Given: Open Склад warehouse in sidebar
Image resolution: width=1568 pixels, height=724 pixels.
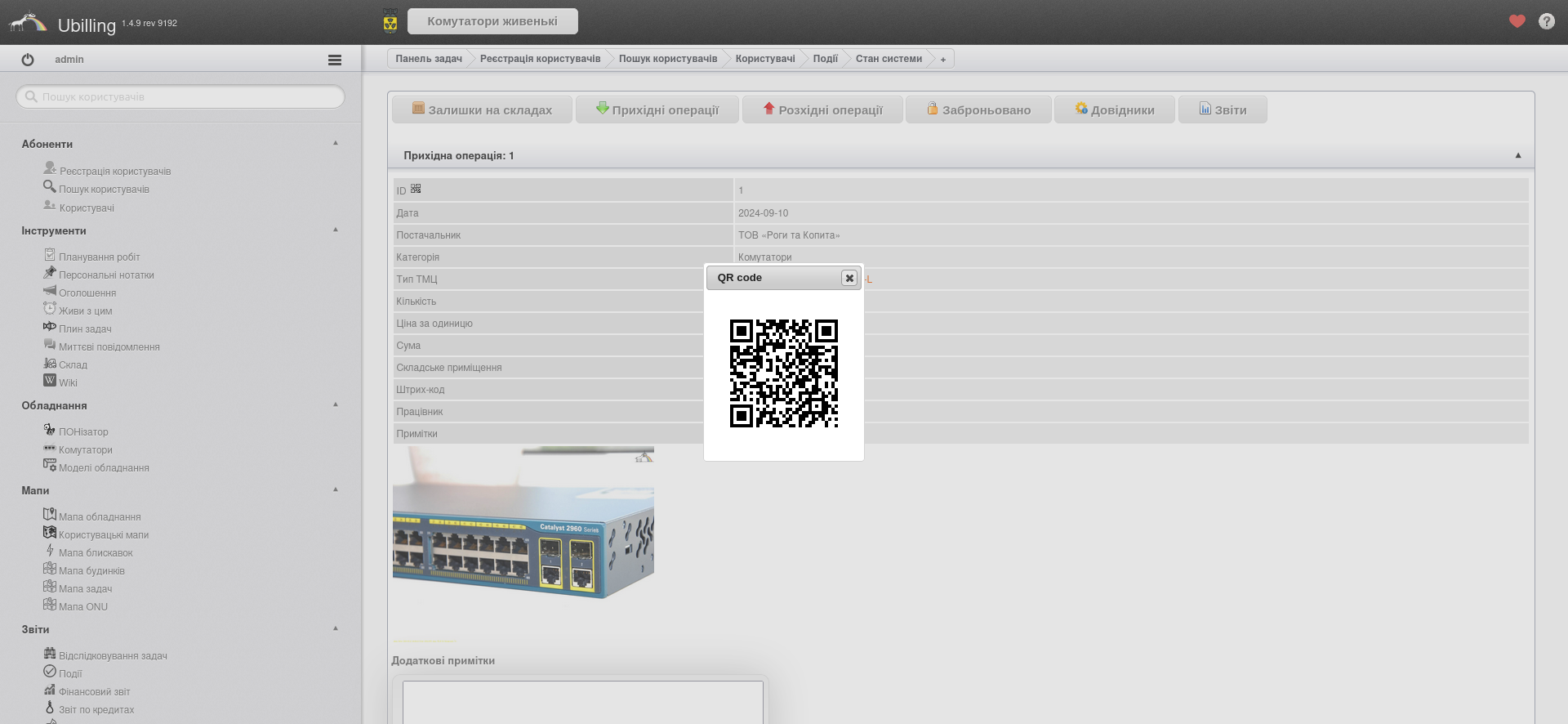Looking at the screenshot, I should 73,364.
